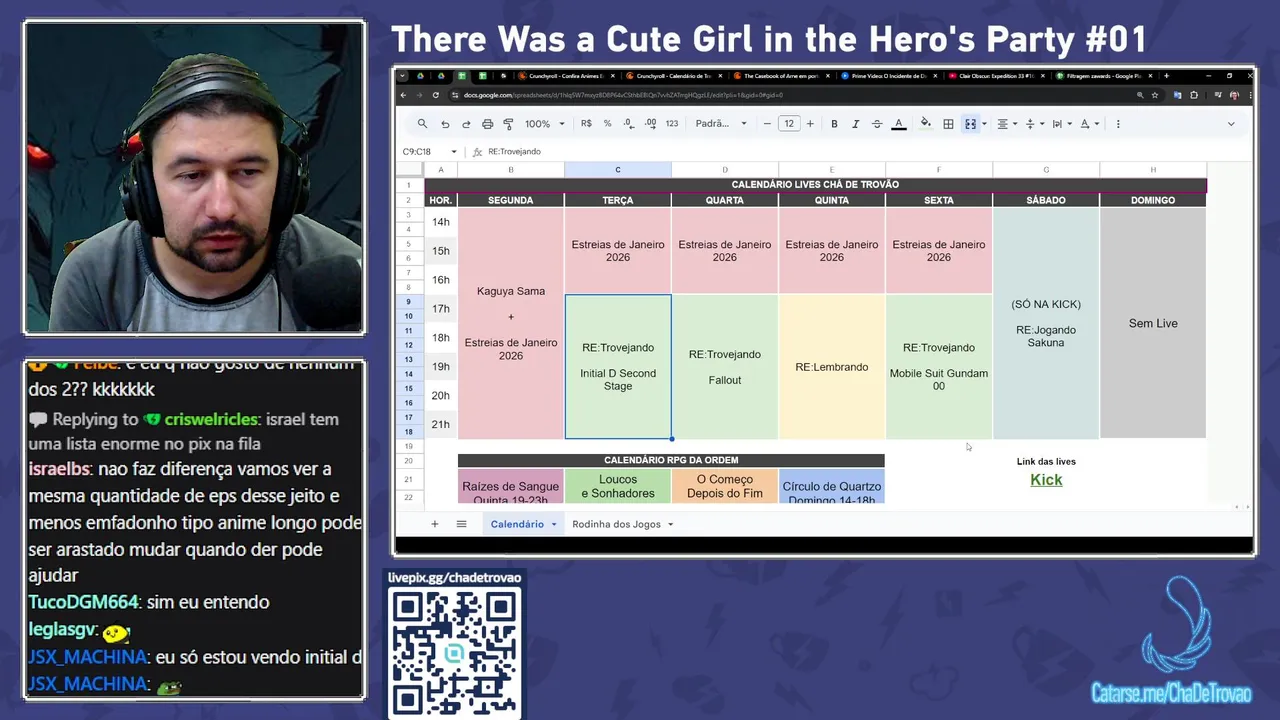Expand the merge cells type dropdown arrow

pyautogui.click(x=984, y=124)
